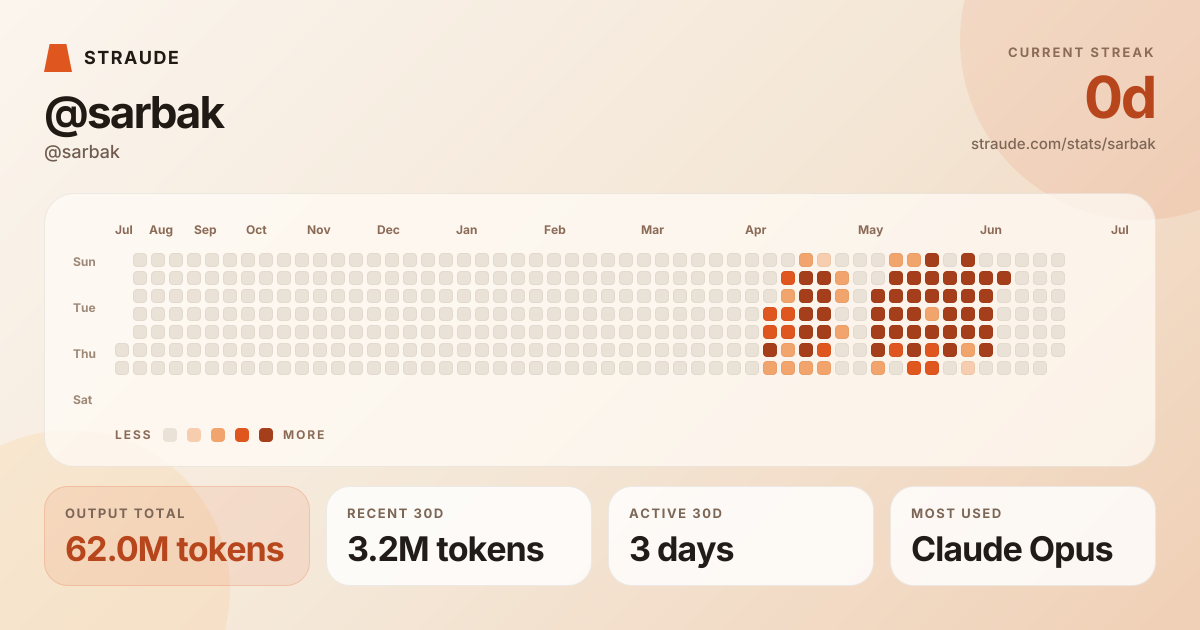Click the darkest brown legend swatch next to MORE
The image size is (1200, 630).
click(x=266, y=435)
